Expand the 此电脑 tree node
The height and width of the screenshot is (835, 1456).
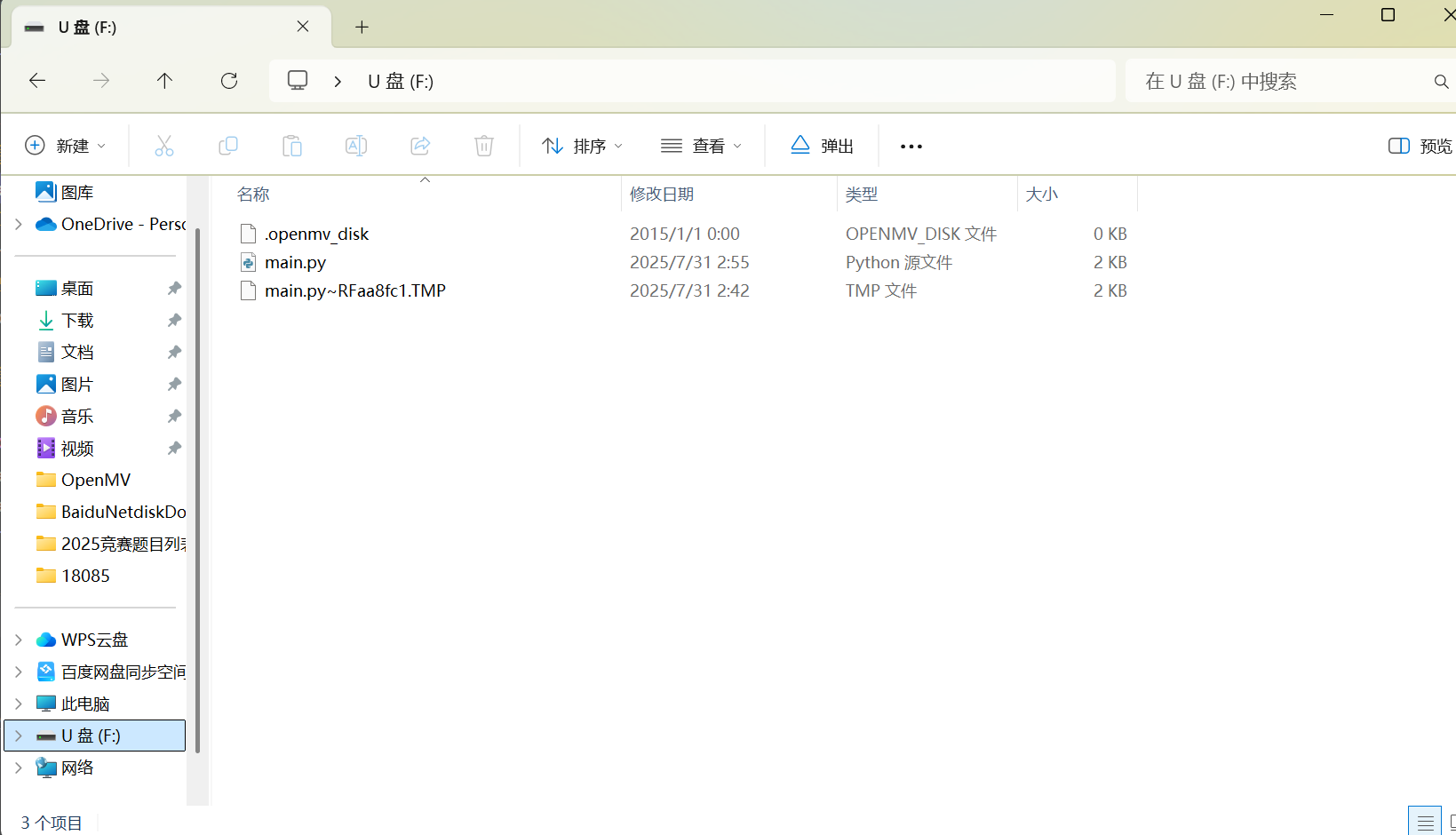coord(19,704)
